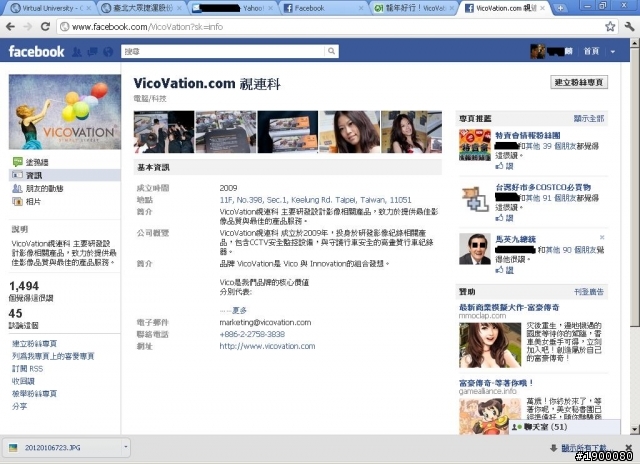Click the marketing@vicovation.com email text
Image resolution: width=640 pixels, height=464 pixels.
(x=265, y=322)
